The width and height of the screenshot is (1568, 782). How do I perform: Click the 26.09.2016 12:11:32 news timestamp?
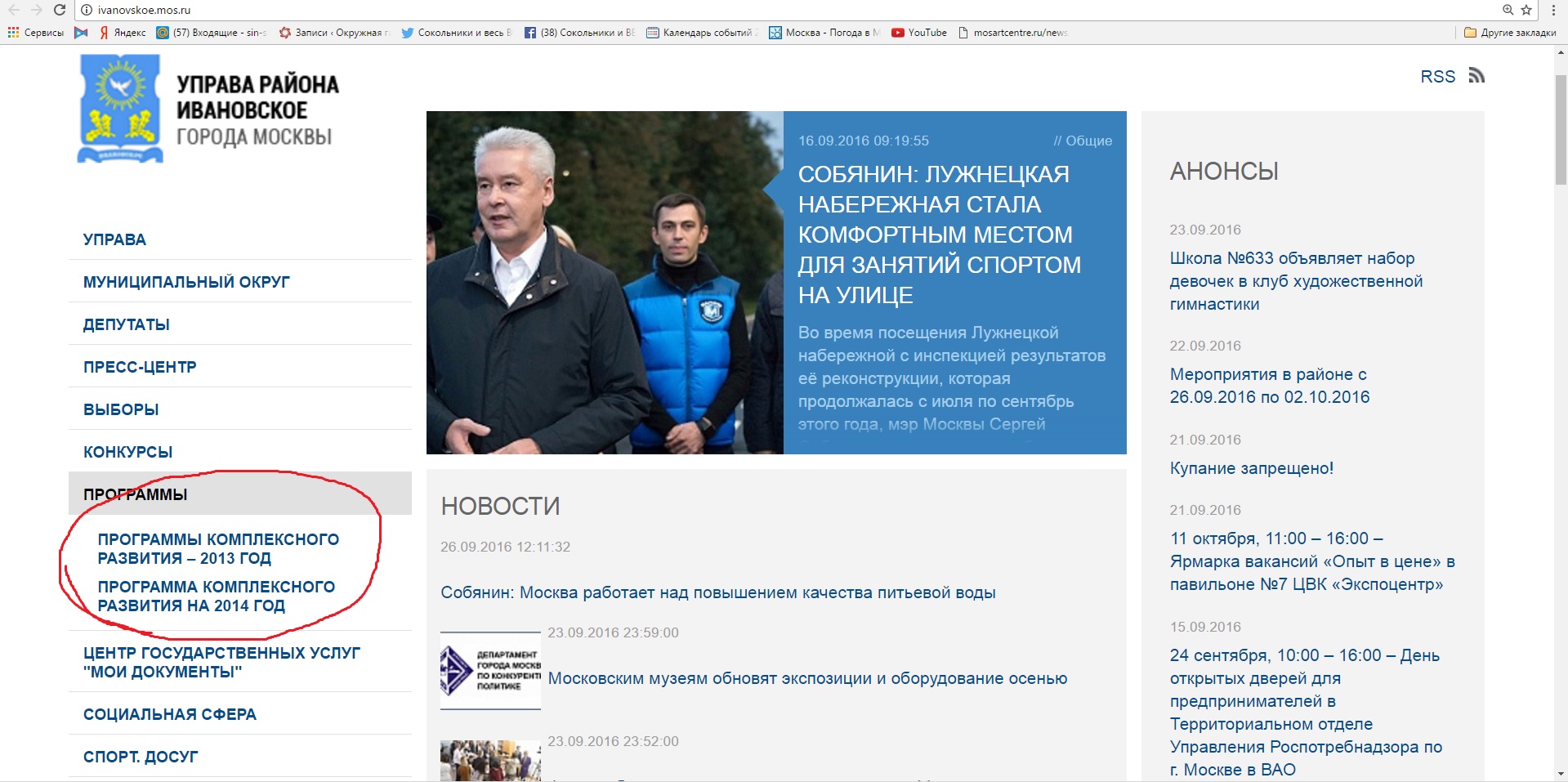point(505,547)
